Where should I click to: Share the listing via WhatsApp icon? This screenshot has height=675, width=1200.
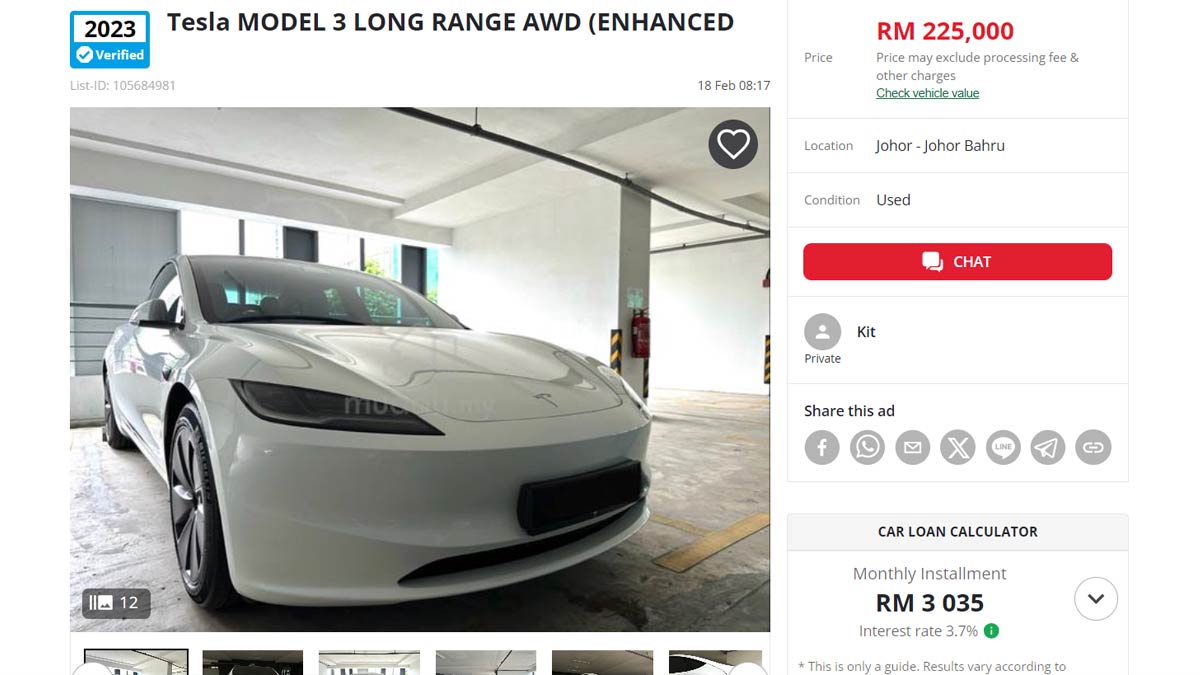pyautogui.click(x=867, y=447)
